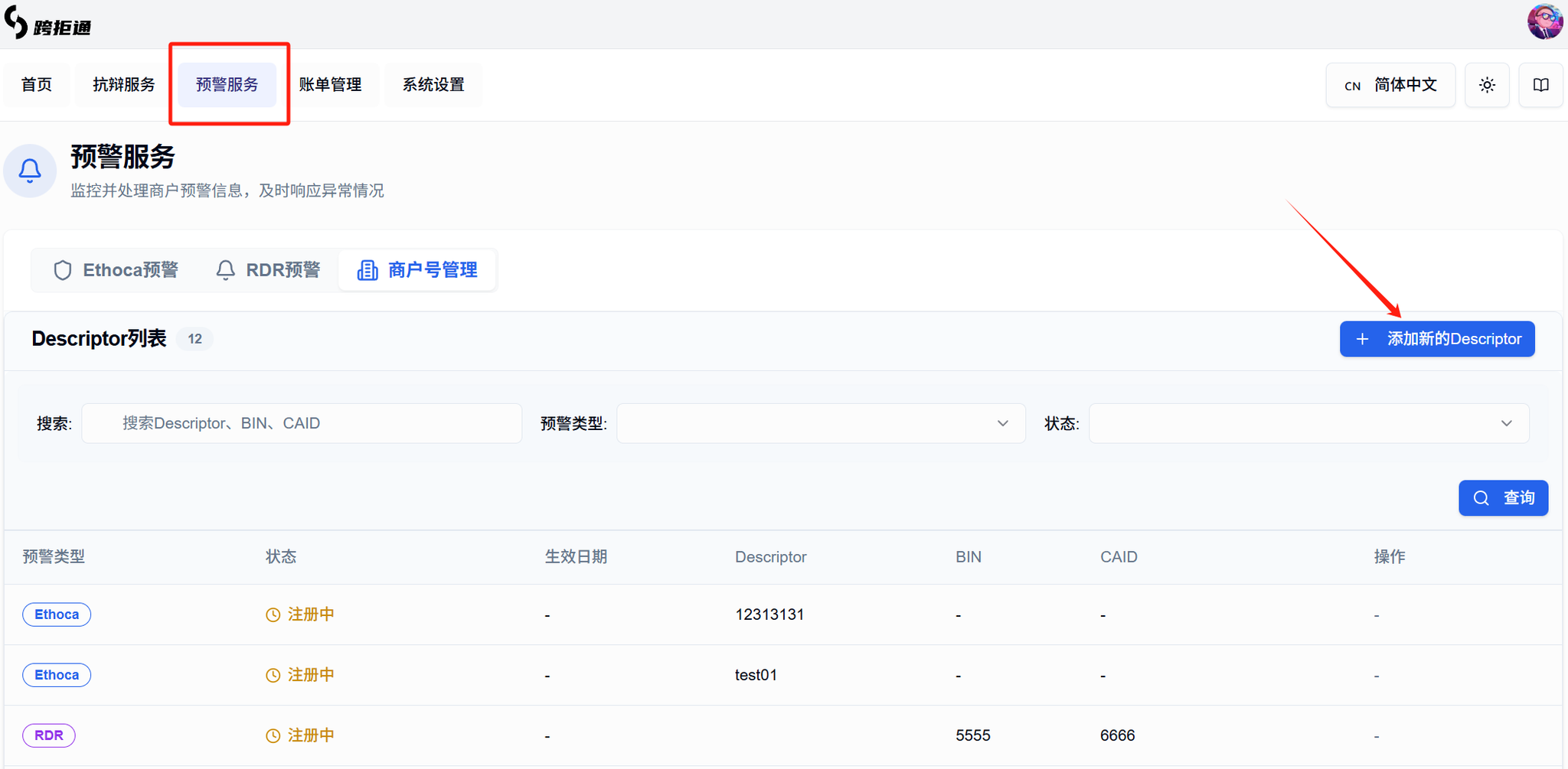
Task: Click the BIN column header
Action: click(969, 556)
